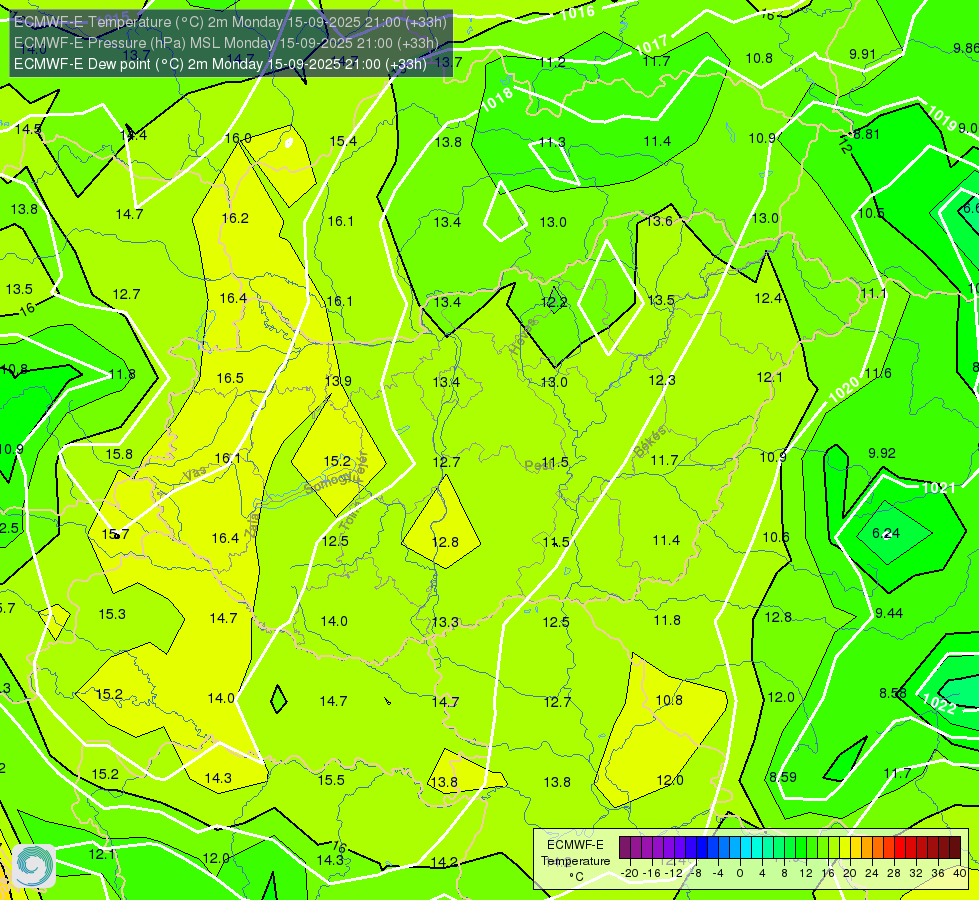The width and height of the screenshot is (979, 900).
Task: Click the 10.6 temperature value
Action: [x=775, y=537]
